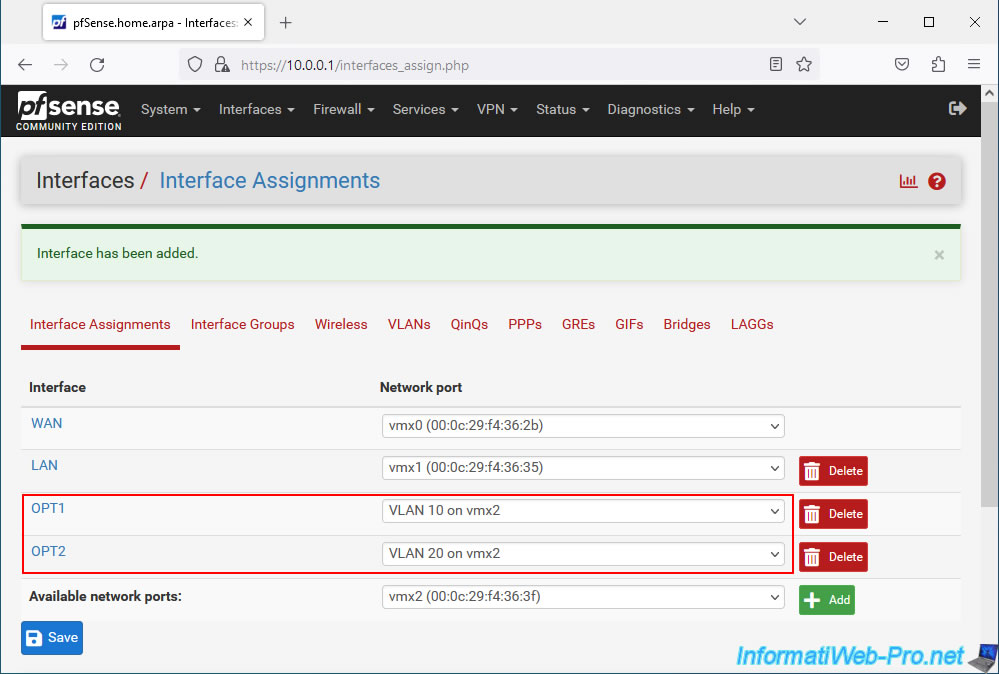Image resolution: width=999 pixels, height=674 pixels.
Task: Delete the LAN interface assignment
Action: click(833, 471)
